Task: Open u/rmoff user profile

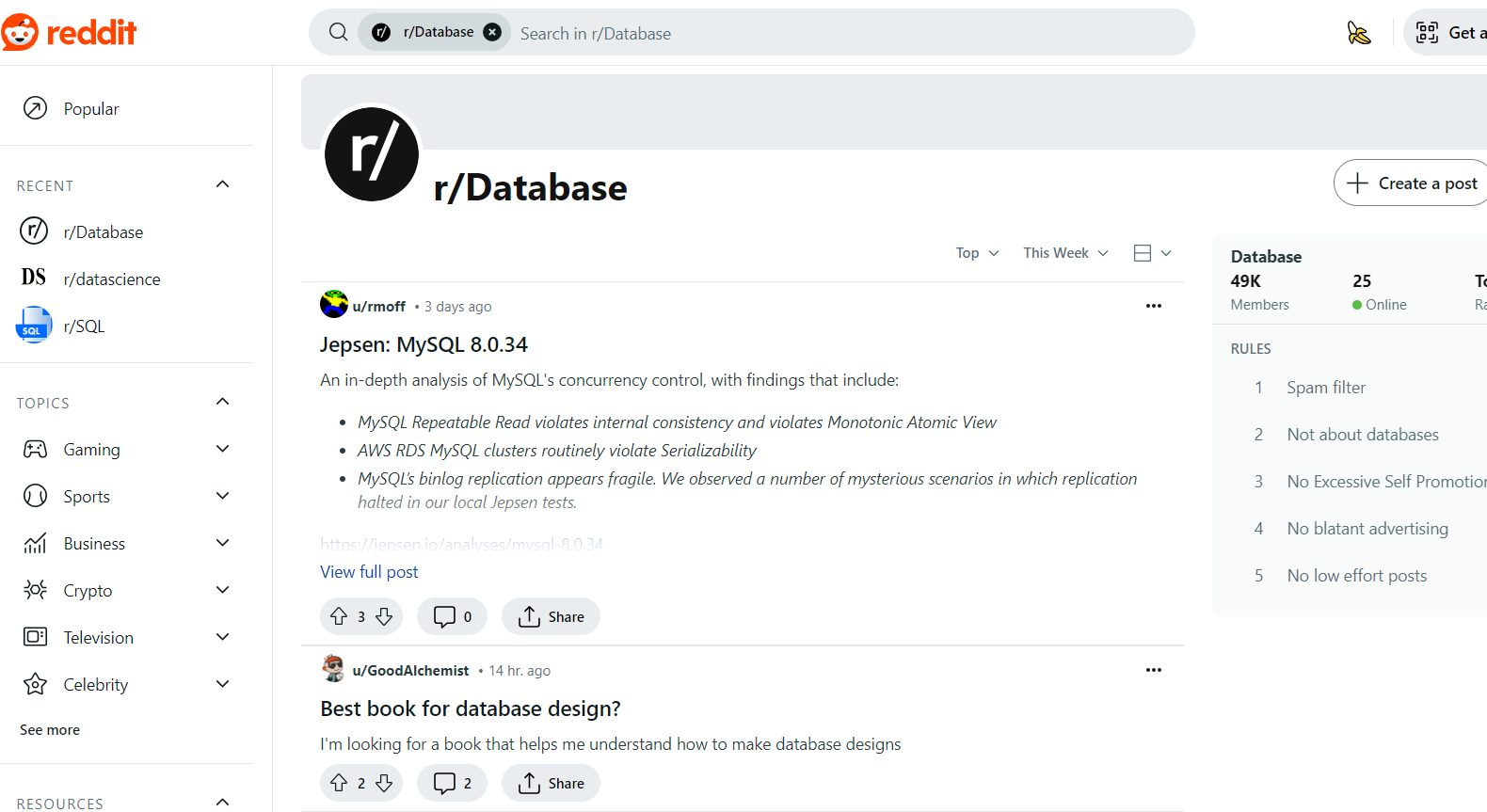Action: tap(378, 307)
